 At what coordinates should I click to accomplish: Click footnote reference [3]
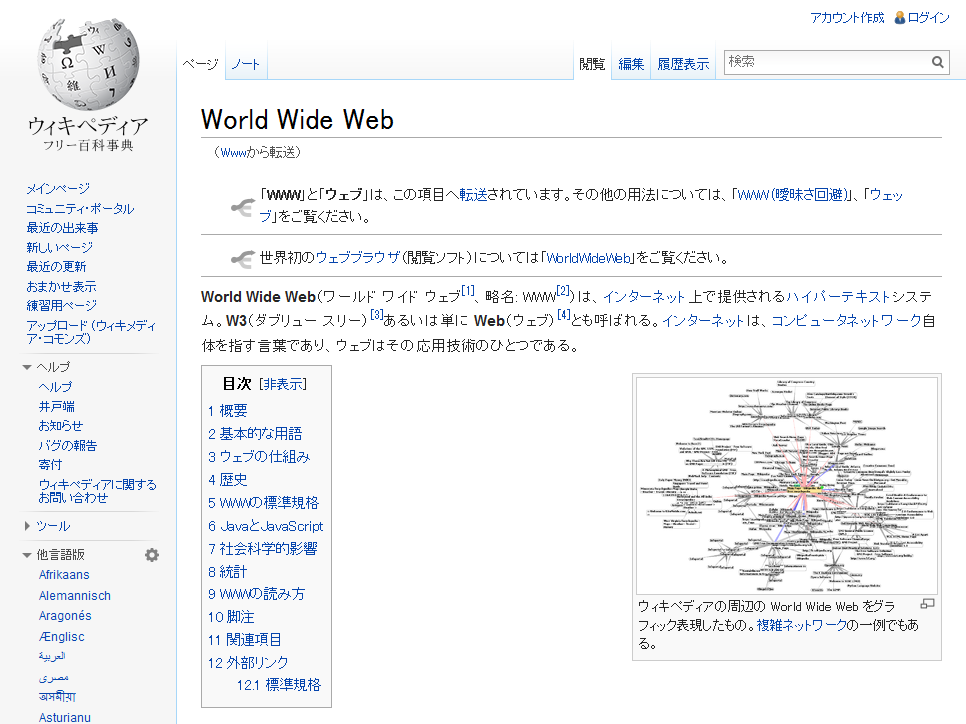(x=377, y=315)
